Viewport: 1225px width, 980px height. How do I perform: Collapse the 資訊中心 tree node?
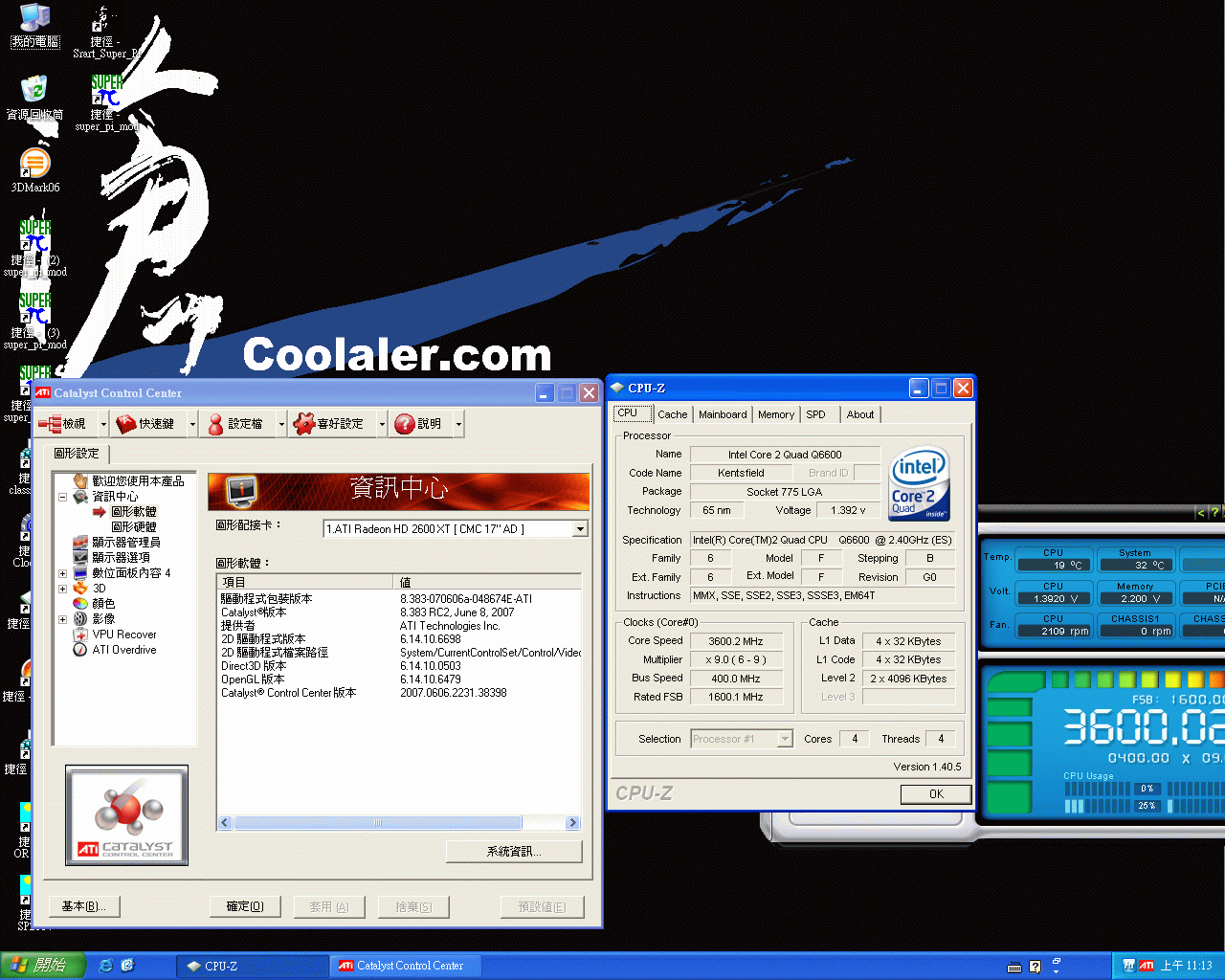[x=62, y=497]
